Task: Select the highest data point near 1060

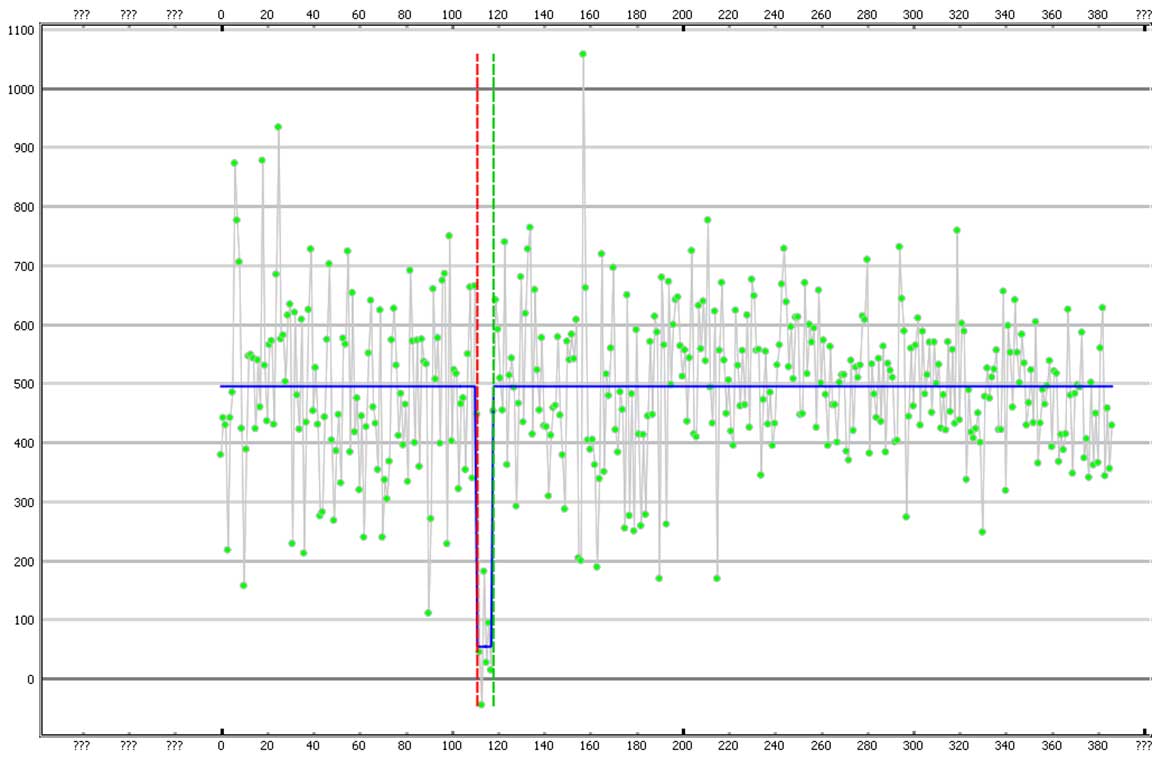Action: (583, 54)
